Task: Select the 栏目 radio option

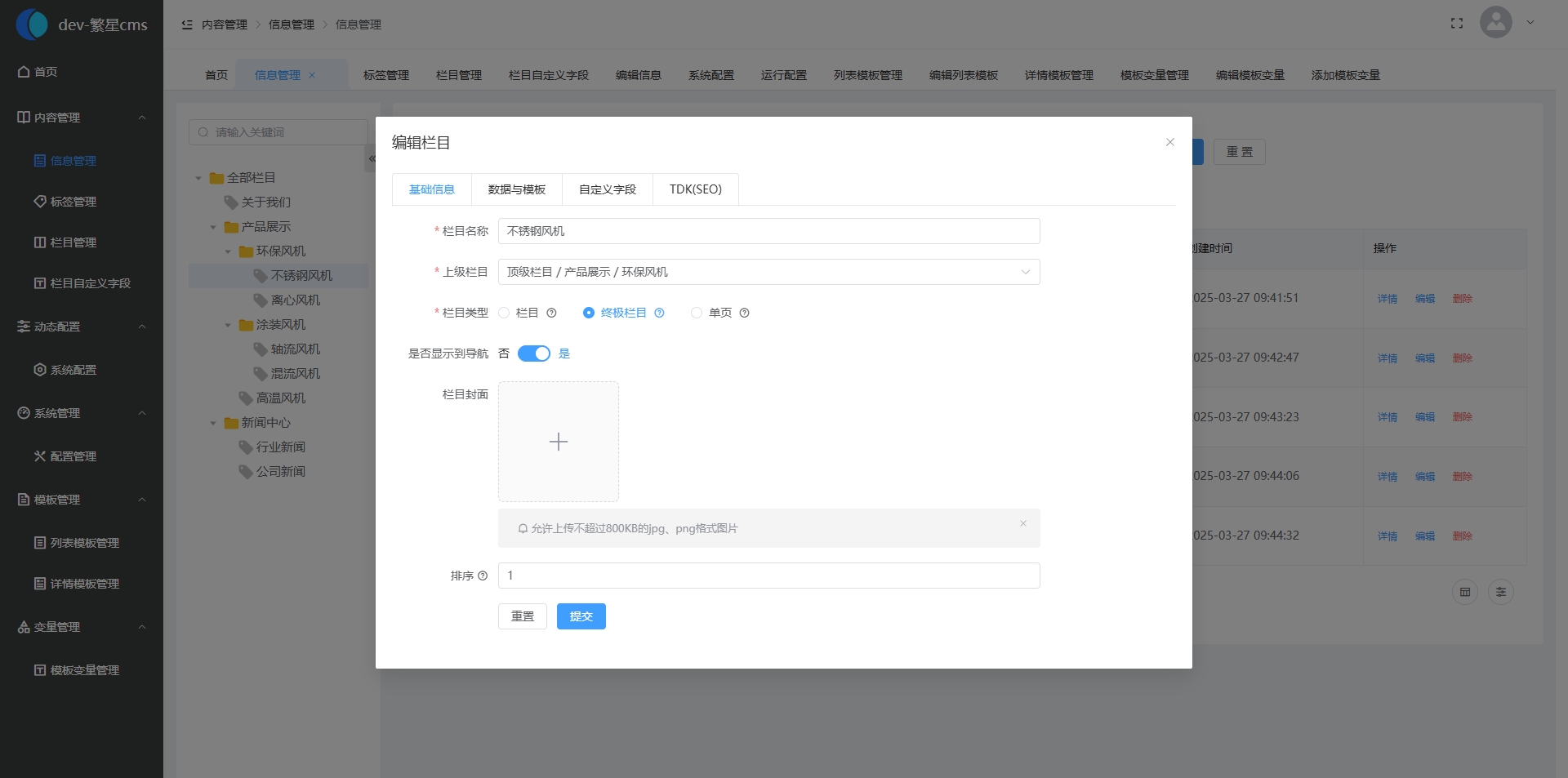Action: [x=505, y=313]
